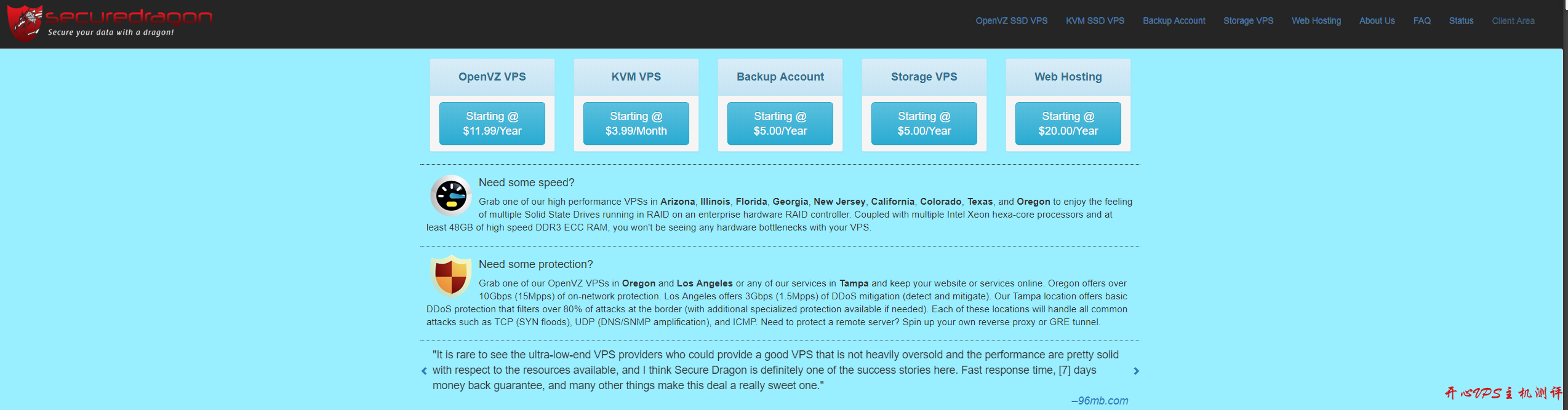
Task: Open the About Us page
Action: point(1377,21)
